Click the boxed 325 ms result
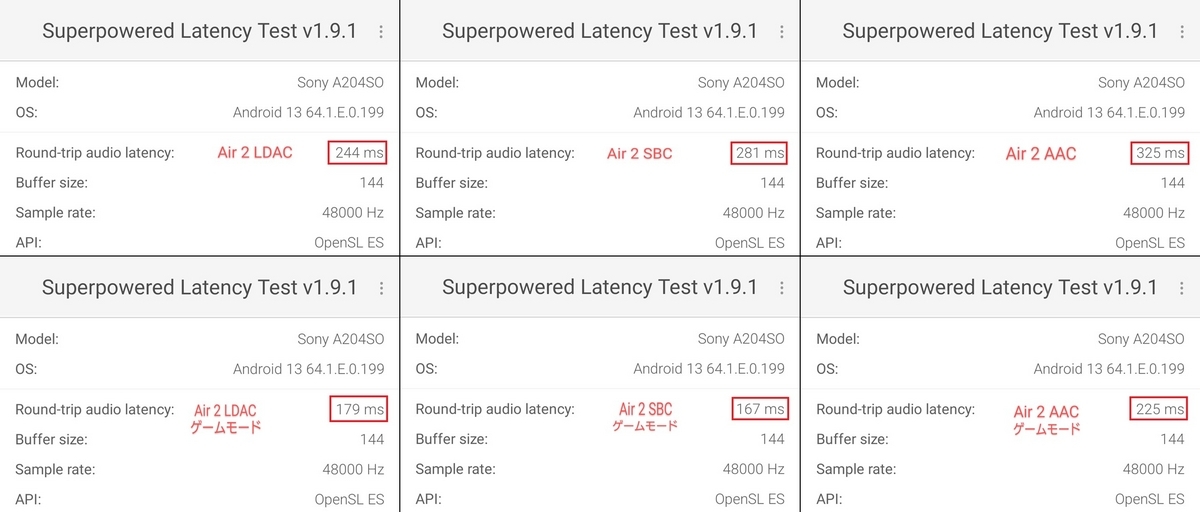This screenshot has width=1200, height=512. [1160, 153]
